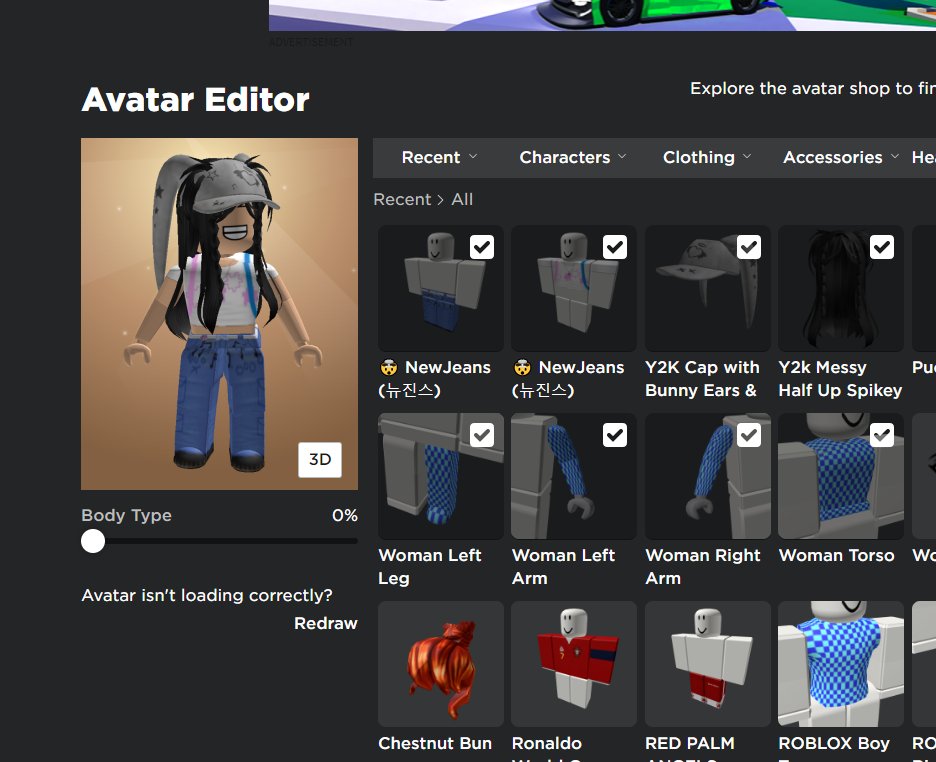Select the ROBLOX Boy torso thumbnail

[x=840, y=664]
